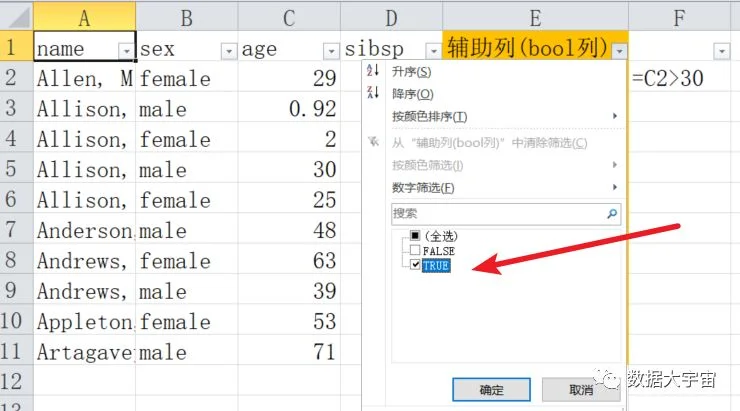This screenshot has height=411, width=740.
Task: Click header cell labeled name
Action: point(84,46)
